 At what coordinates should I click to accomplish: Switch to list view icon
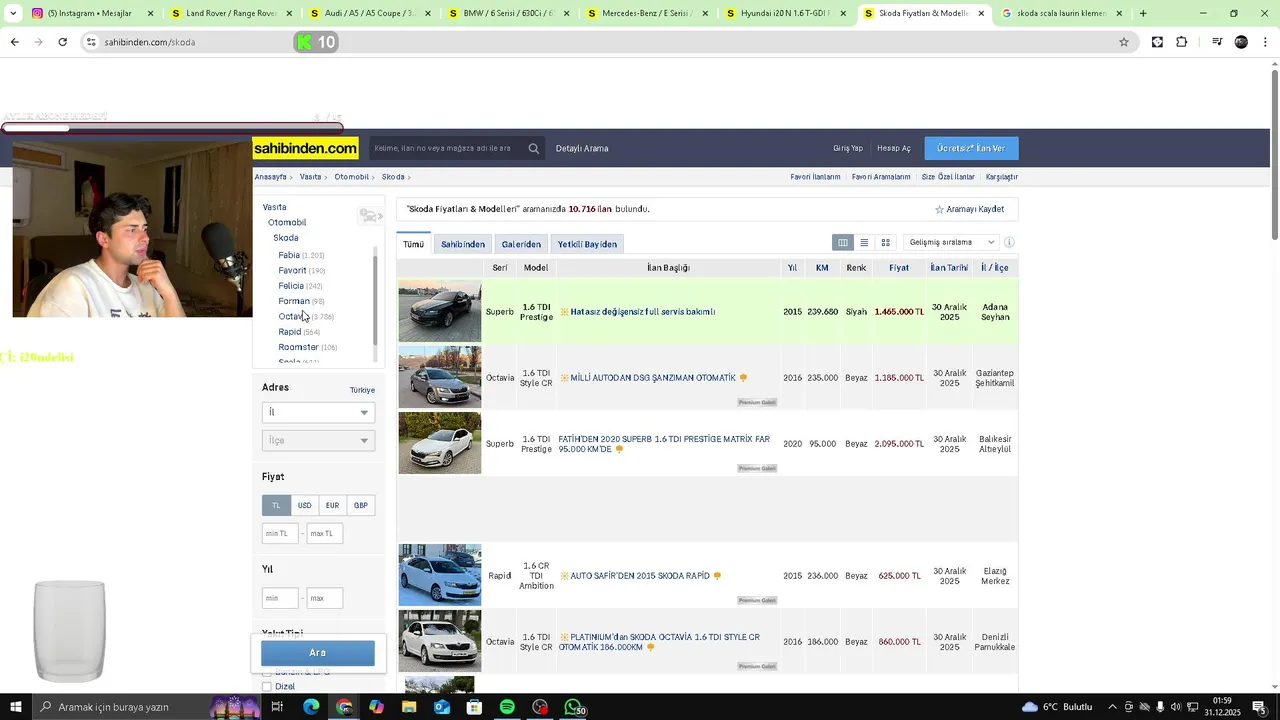(x=864, y=242)
